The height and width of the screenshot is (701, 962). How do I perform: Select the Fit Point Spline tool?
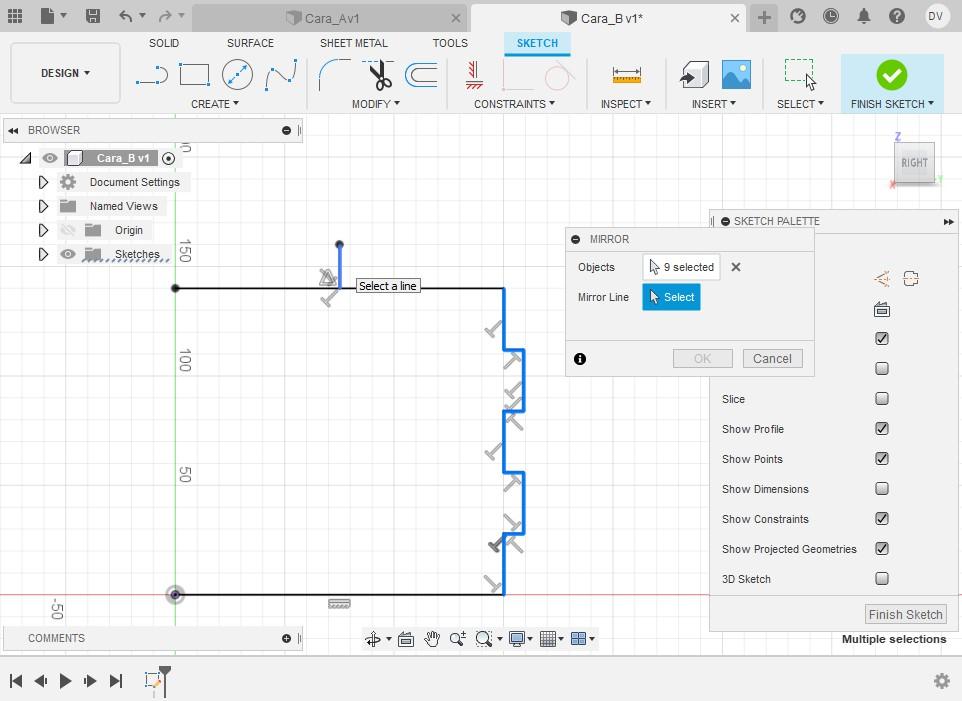tap(281, 75)
